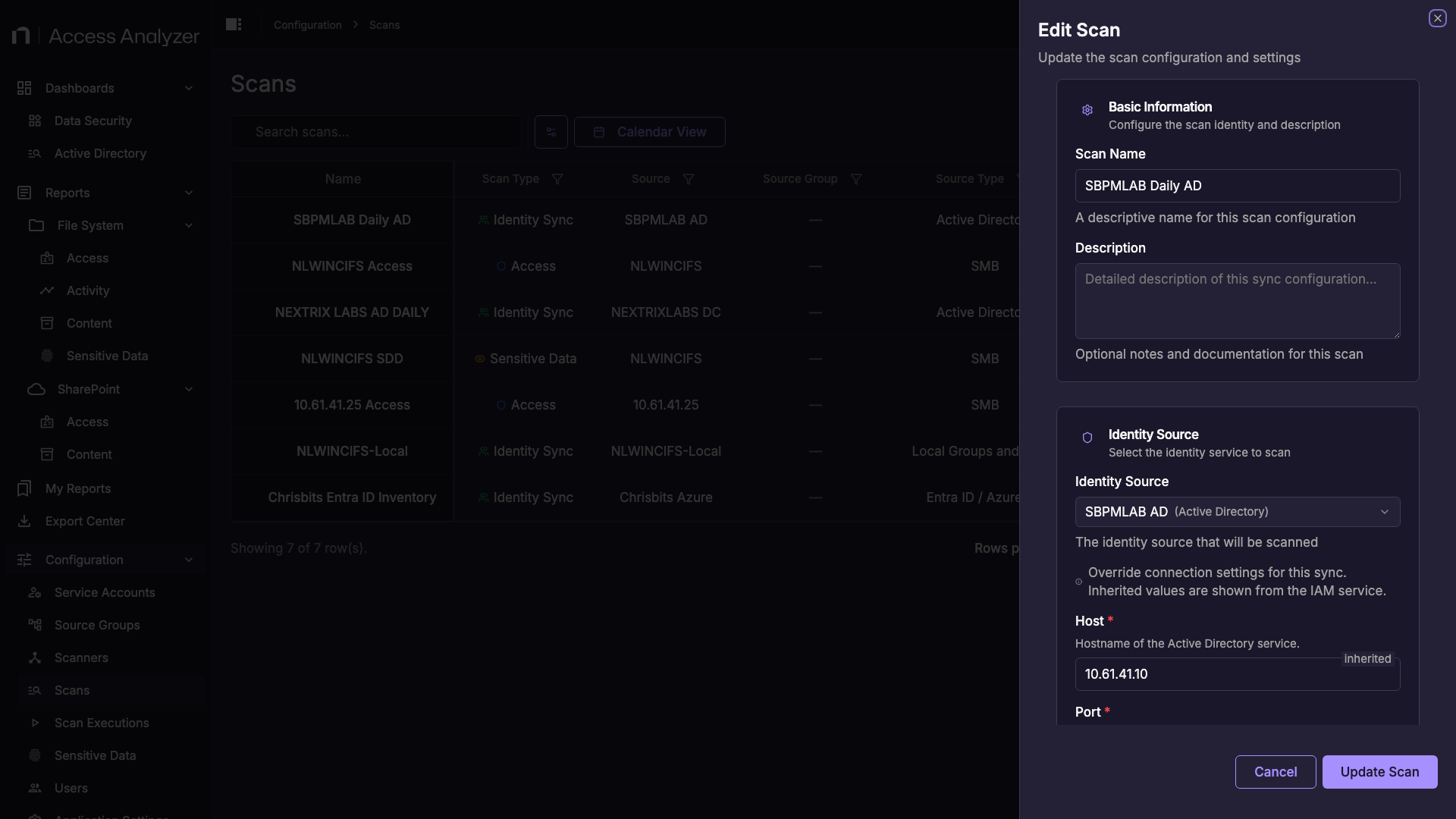
Task: Toggle the sidebar collapse control near the breadcrumb
Action: (x=233, y=24)
